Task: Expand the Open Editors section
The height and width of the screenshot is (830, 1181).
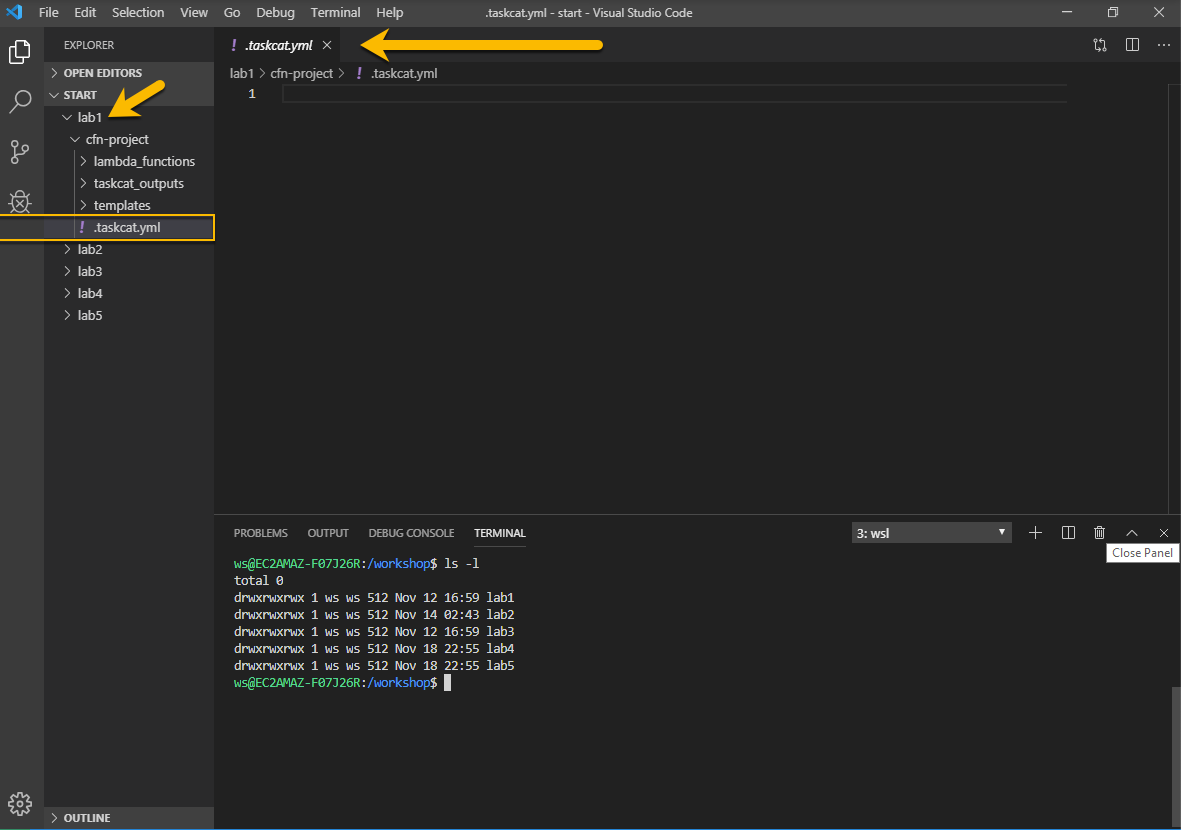Action: (129, 73)
